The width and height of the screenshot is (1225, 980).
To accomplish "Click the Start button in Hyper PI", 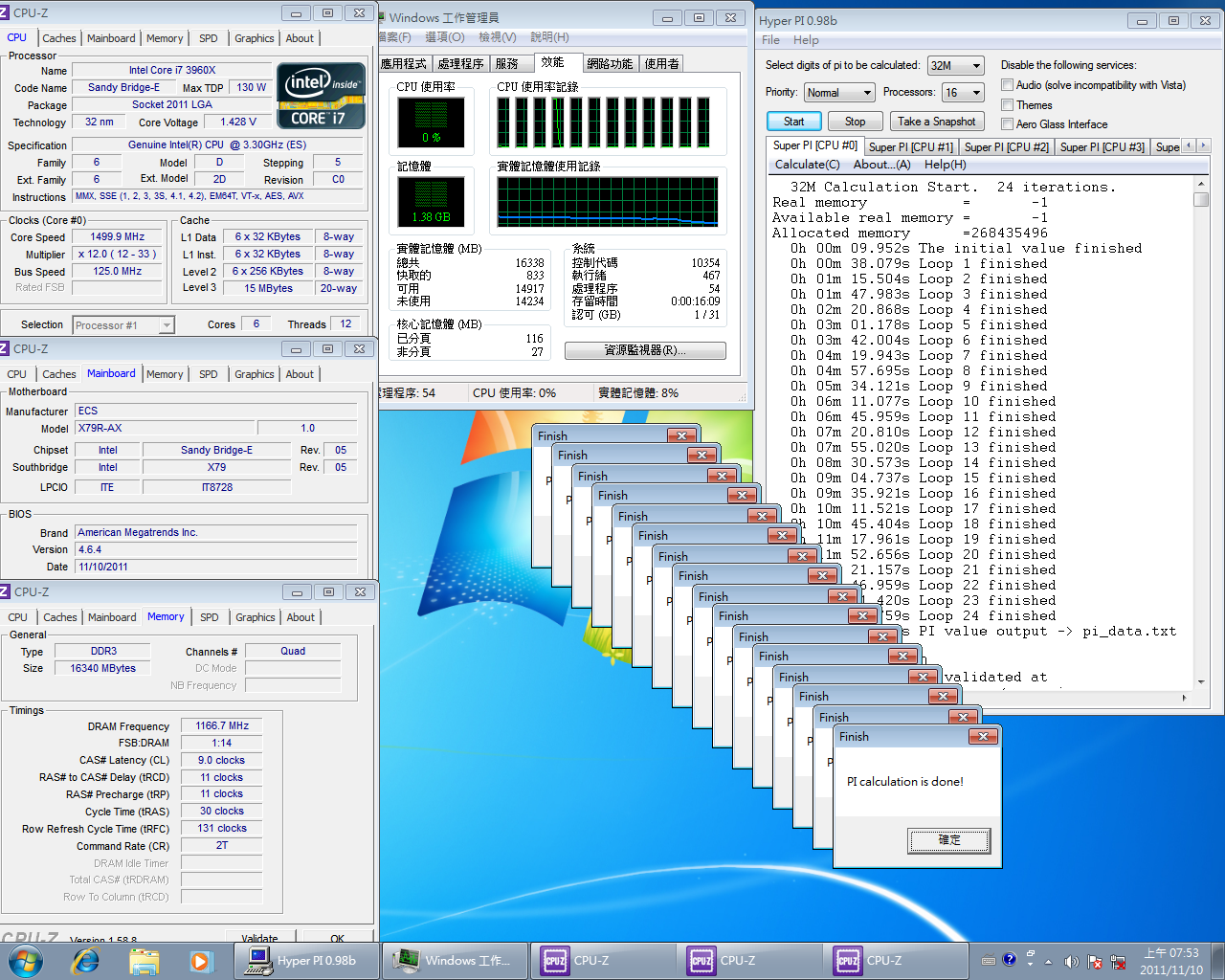I will (794, 122).
